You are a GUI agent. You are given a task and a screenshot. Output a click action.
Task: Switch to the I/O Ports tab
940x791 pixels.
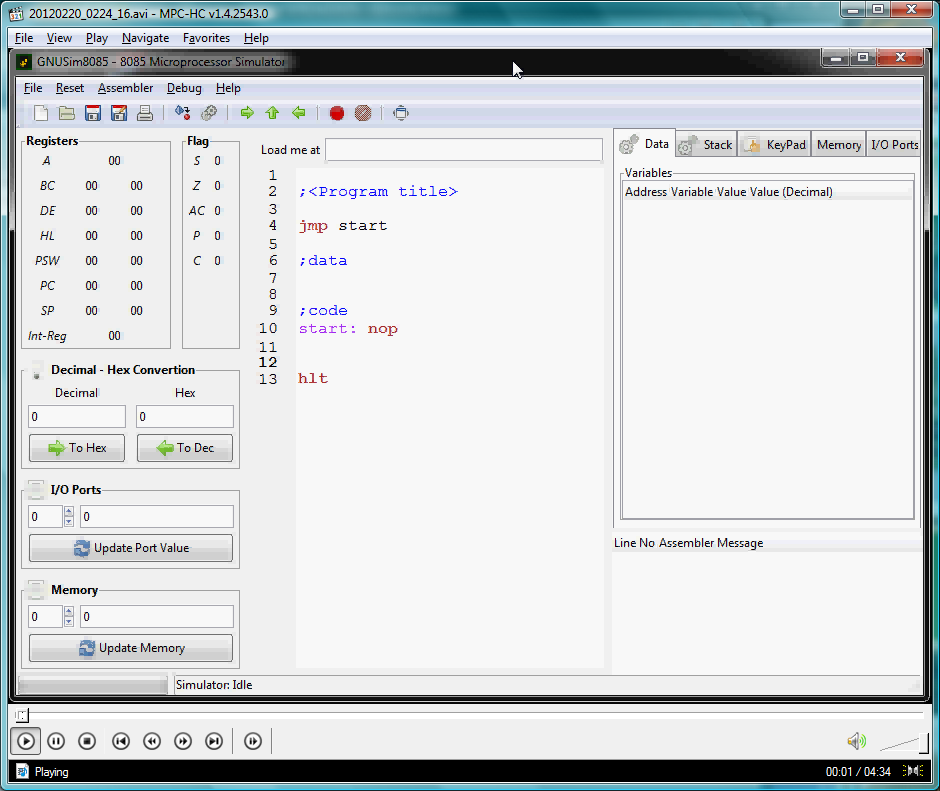click(x=894, y=145)
